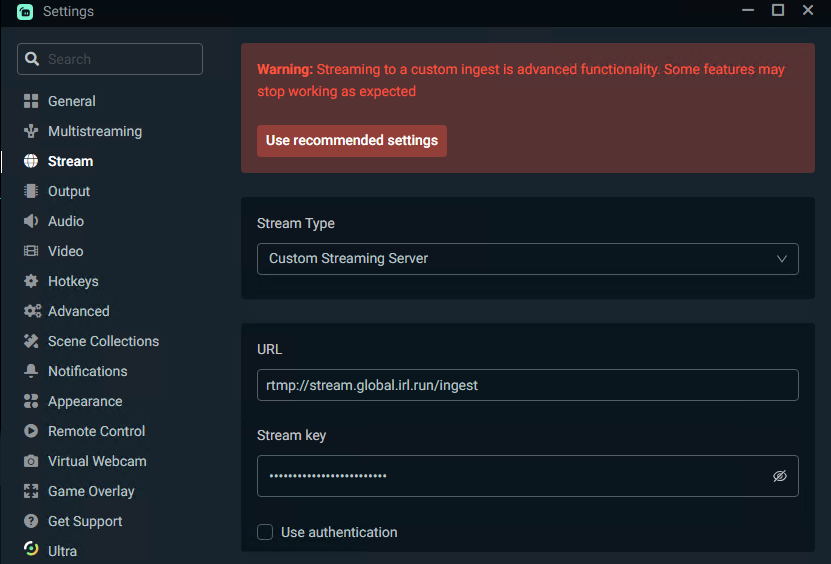The width and height of the screenshot is (831, 564).
Task: Click the Video film icon
Action: click(31, 251)
